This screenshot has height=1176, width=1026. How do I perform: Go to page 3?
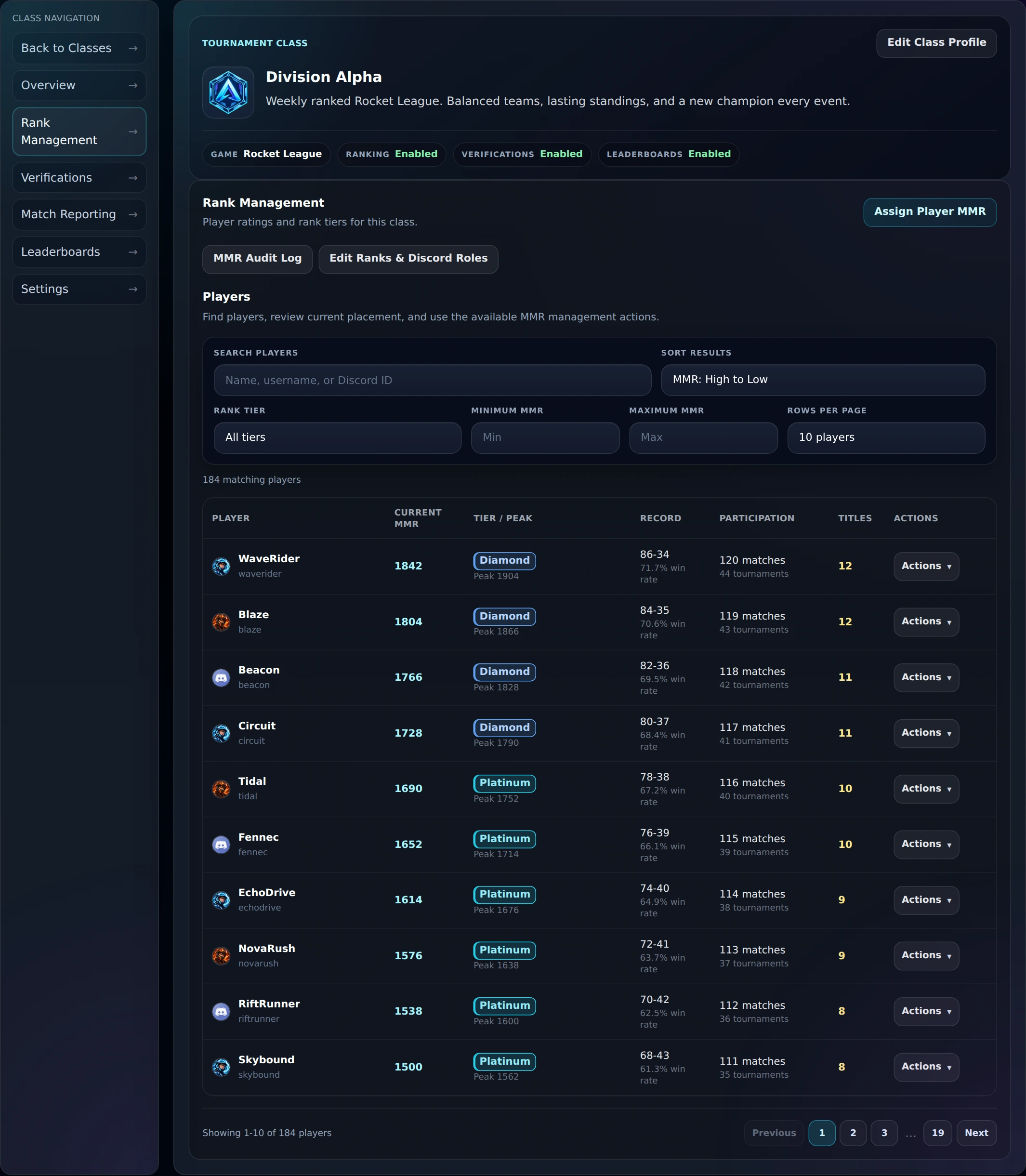pos(883,1133)
